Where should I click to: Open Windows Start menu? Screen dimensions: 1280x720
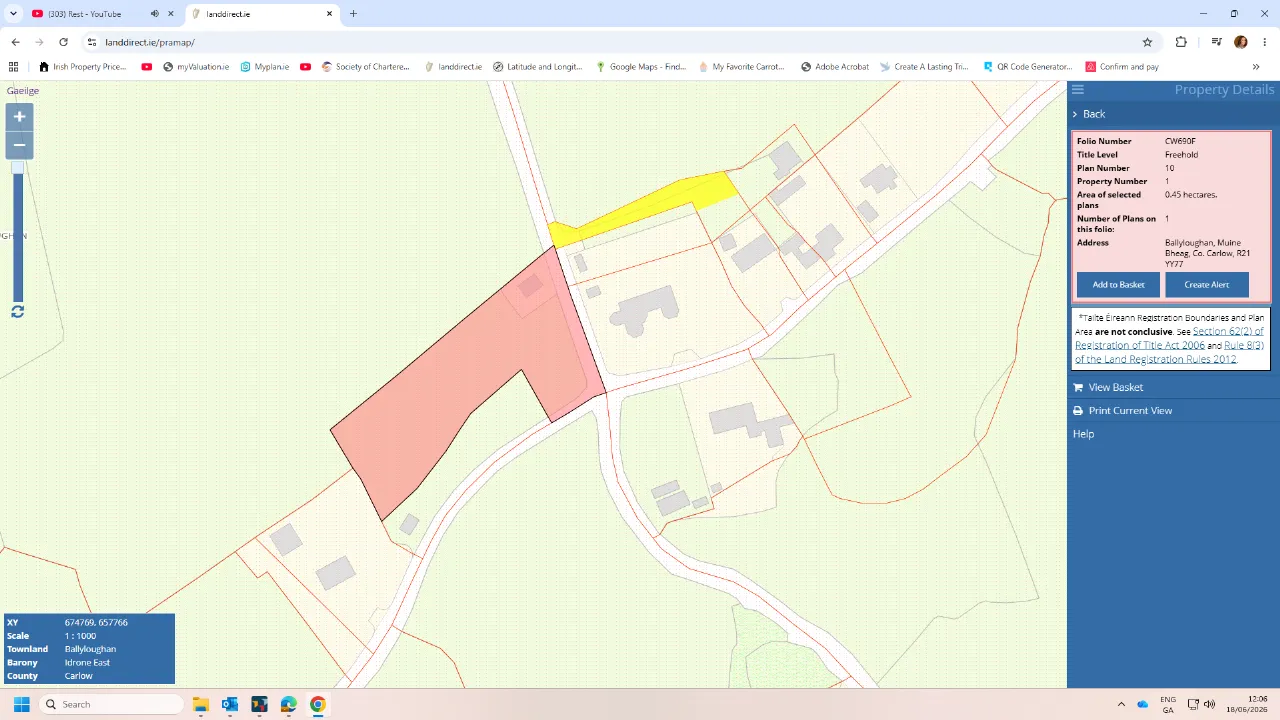click(21, 704)
